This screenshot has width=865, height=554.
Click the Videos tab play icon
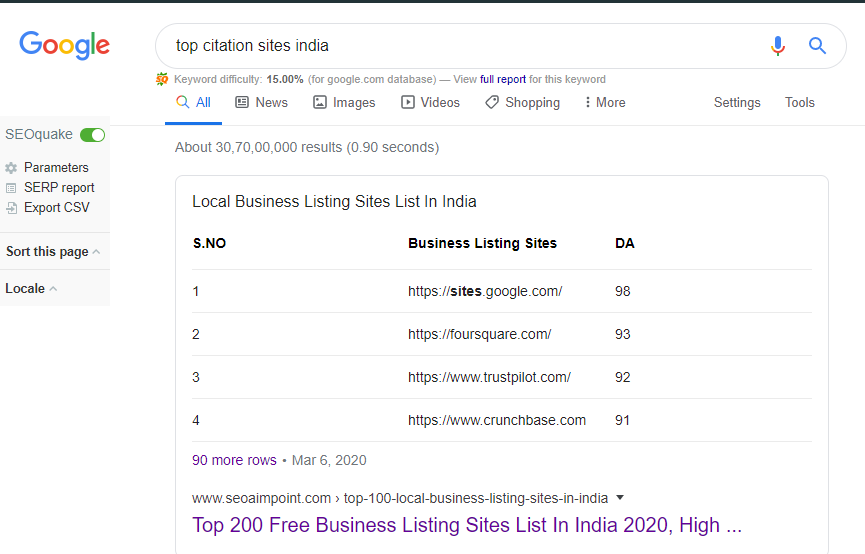click(408, 102)
